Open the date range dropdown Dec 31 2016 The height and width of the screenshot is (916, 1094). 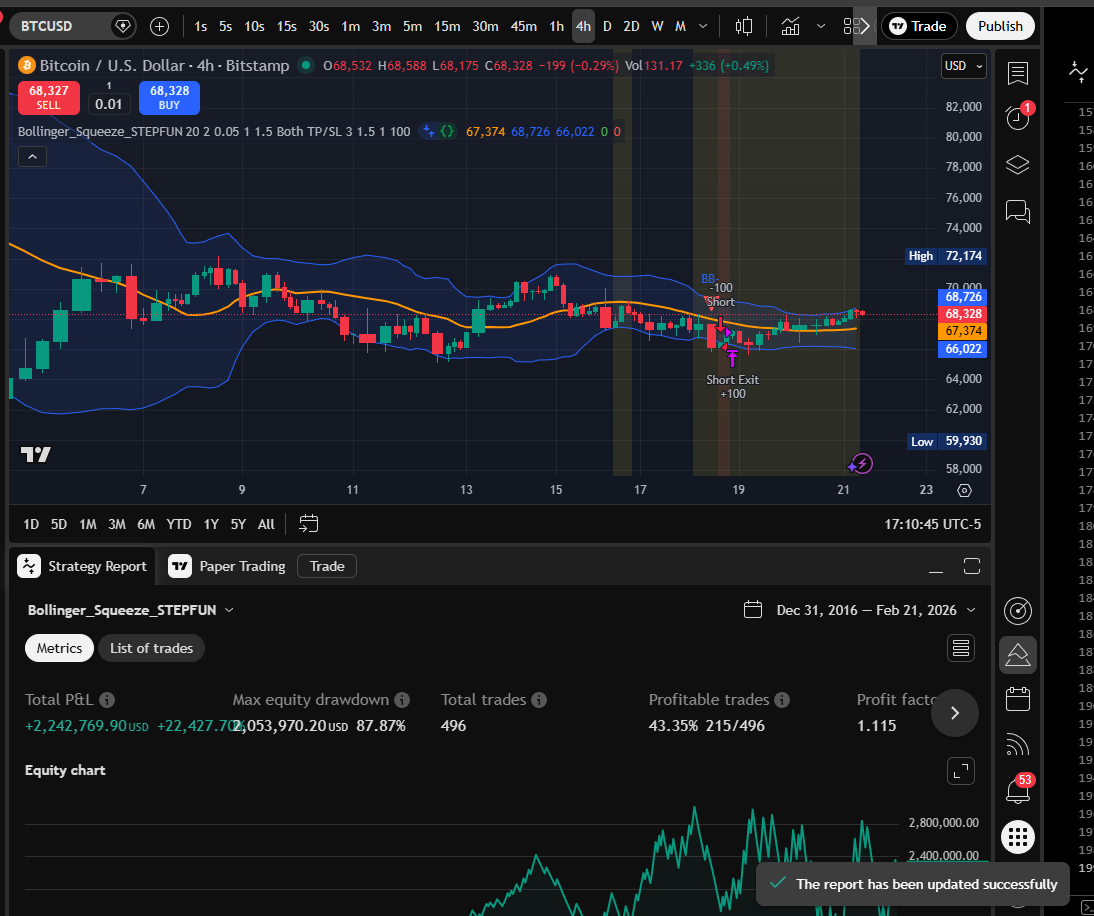click(860, 609)
